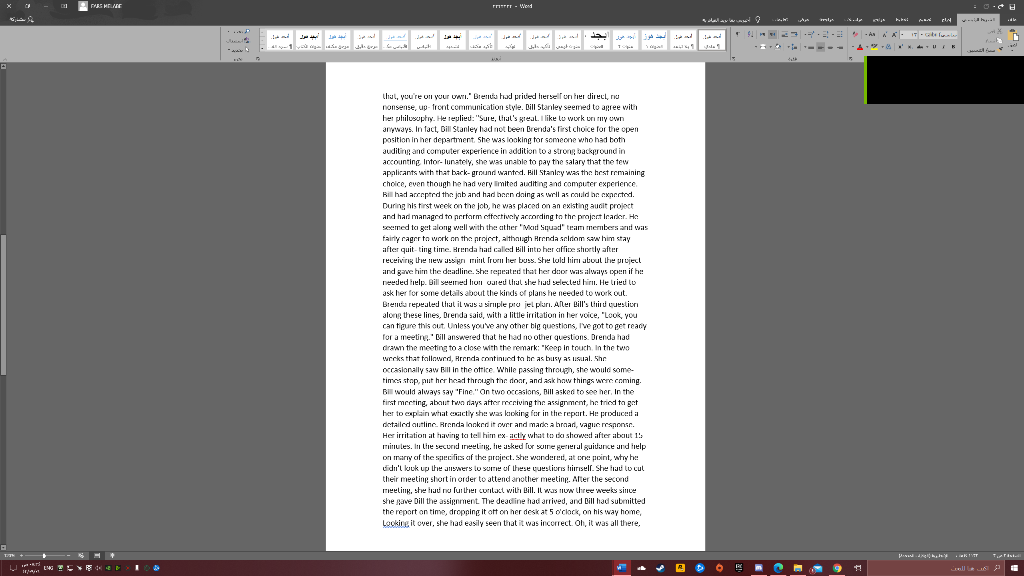The height and width of the screenshot is (576, 1024).
Task: Open File Explorer folder on taskbar
Action: click(798, 568)
